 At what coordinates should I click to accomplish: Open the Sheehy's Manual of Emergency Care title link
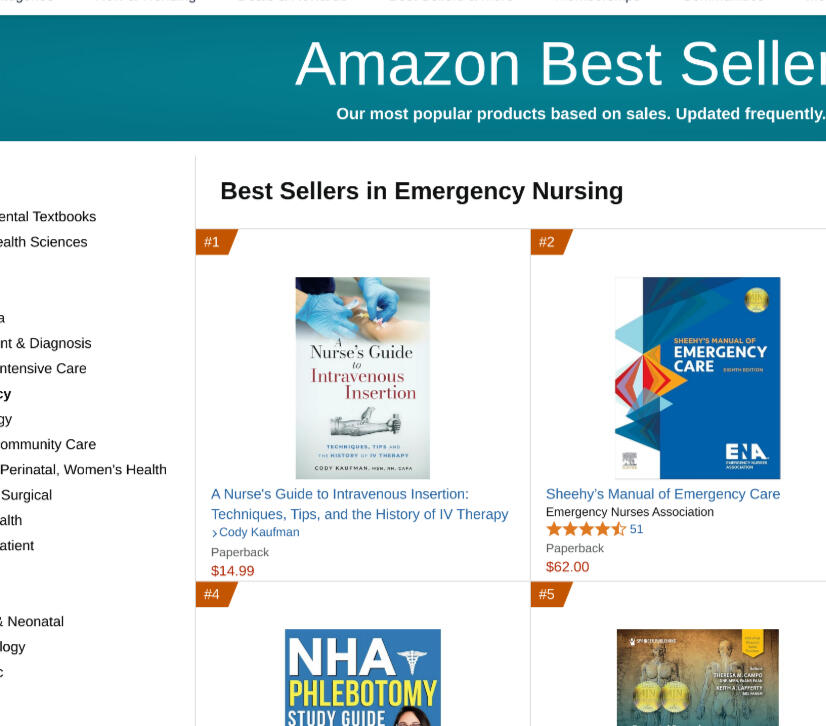point(662,494)
